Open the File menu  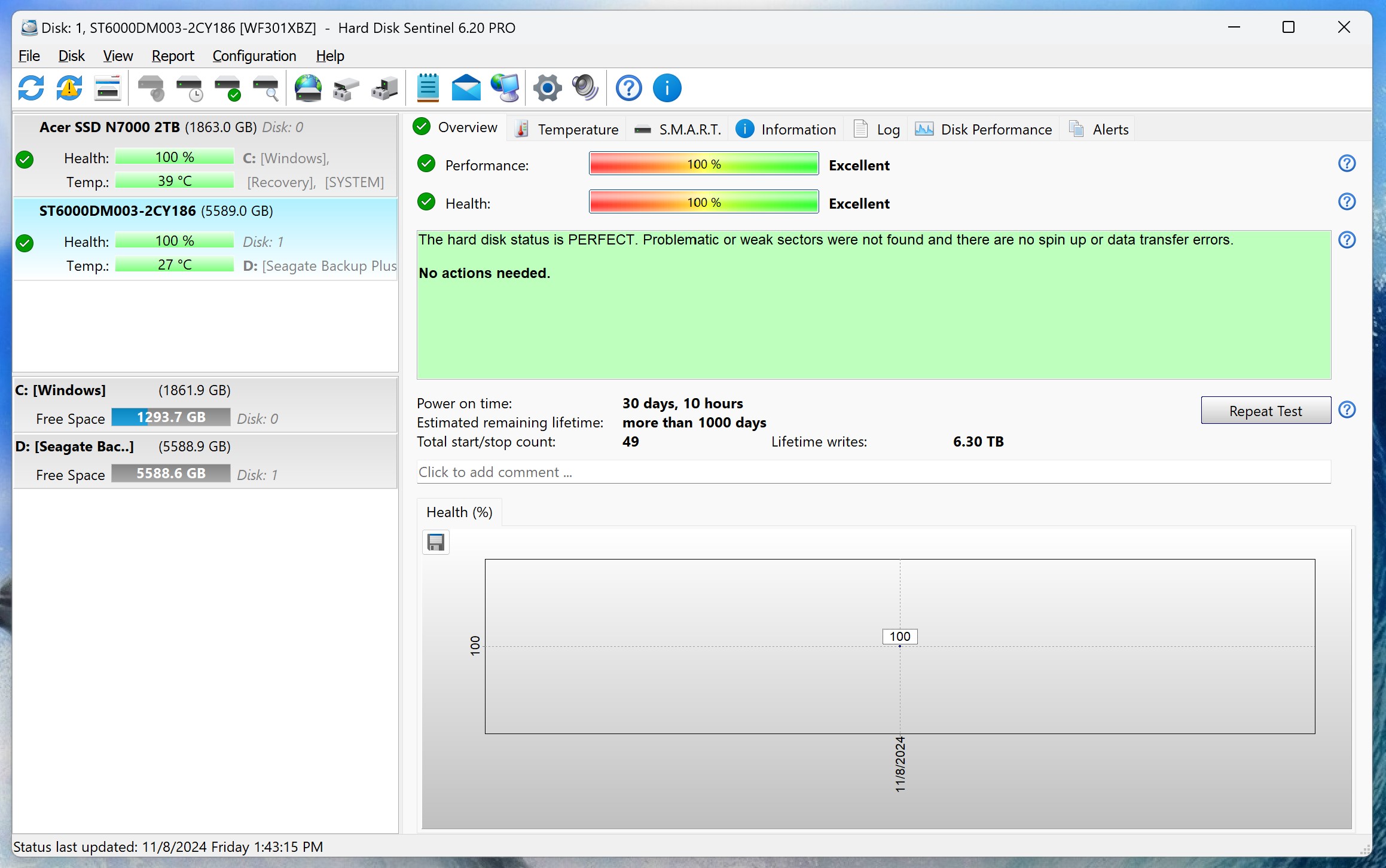pyautogui.click(x=29, y=56)
